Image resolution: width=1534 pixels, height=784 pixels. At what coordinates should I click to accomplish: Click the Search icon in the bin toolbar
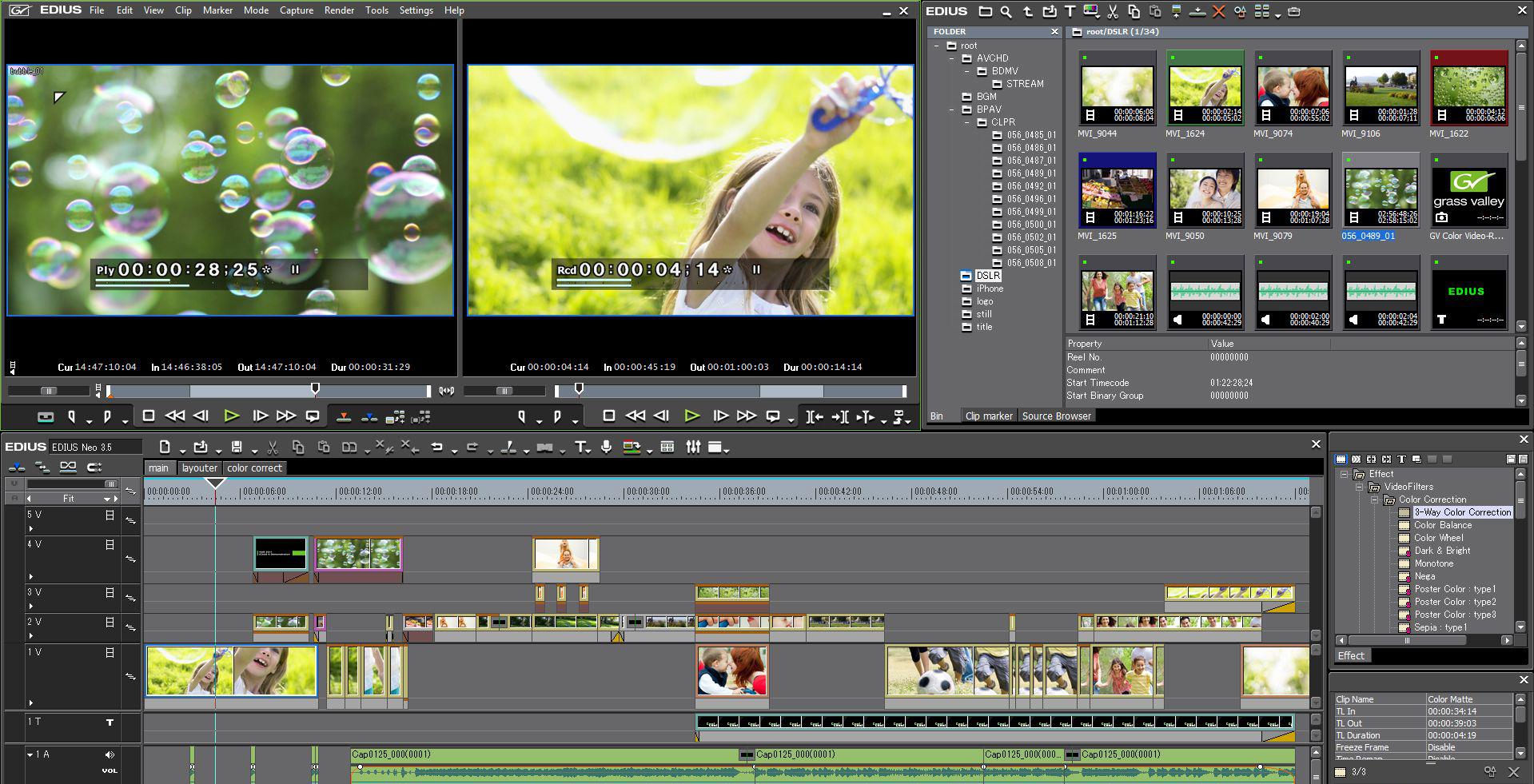1006,11
